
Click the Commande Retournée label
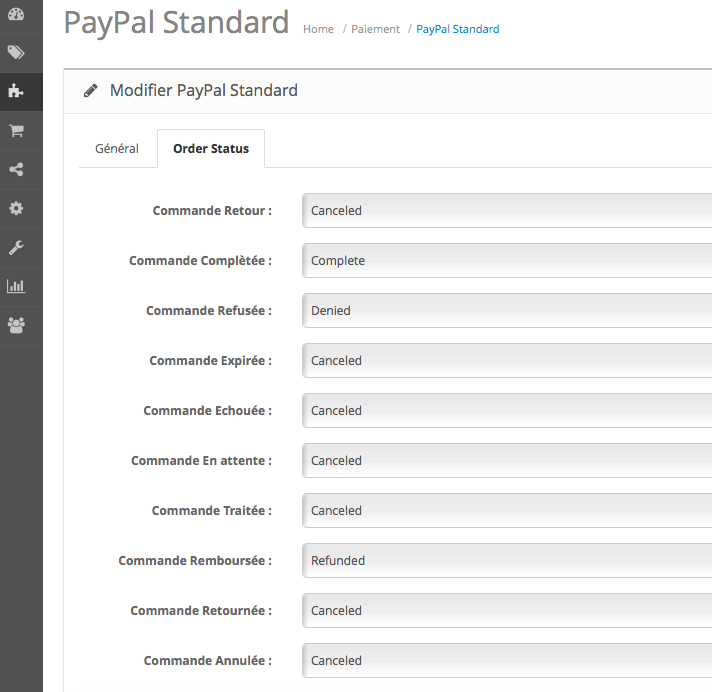tap(201, 610)
